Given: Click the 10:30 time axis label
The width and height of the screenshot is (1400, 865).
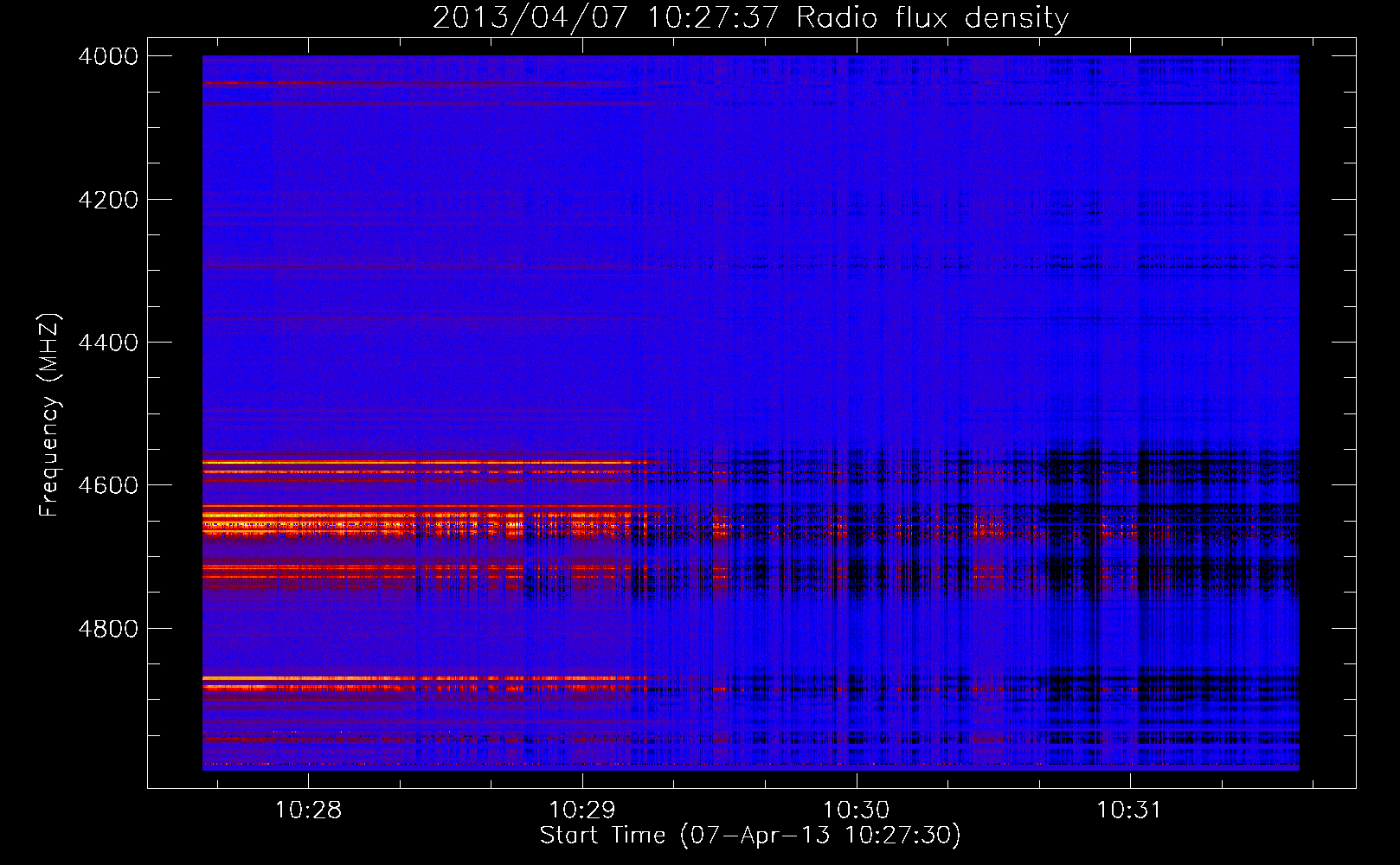Looking at the screenshot, I should (x=856, y=811).
